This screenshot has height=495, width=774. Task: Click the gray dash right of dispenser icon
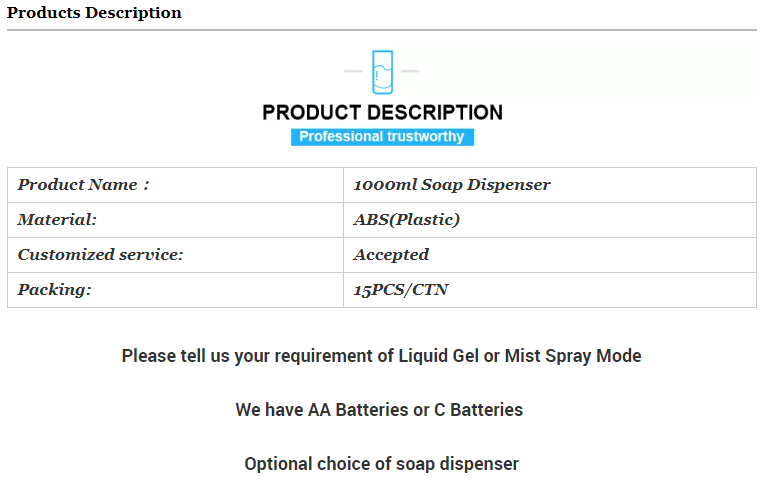pos(410,71)
